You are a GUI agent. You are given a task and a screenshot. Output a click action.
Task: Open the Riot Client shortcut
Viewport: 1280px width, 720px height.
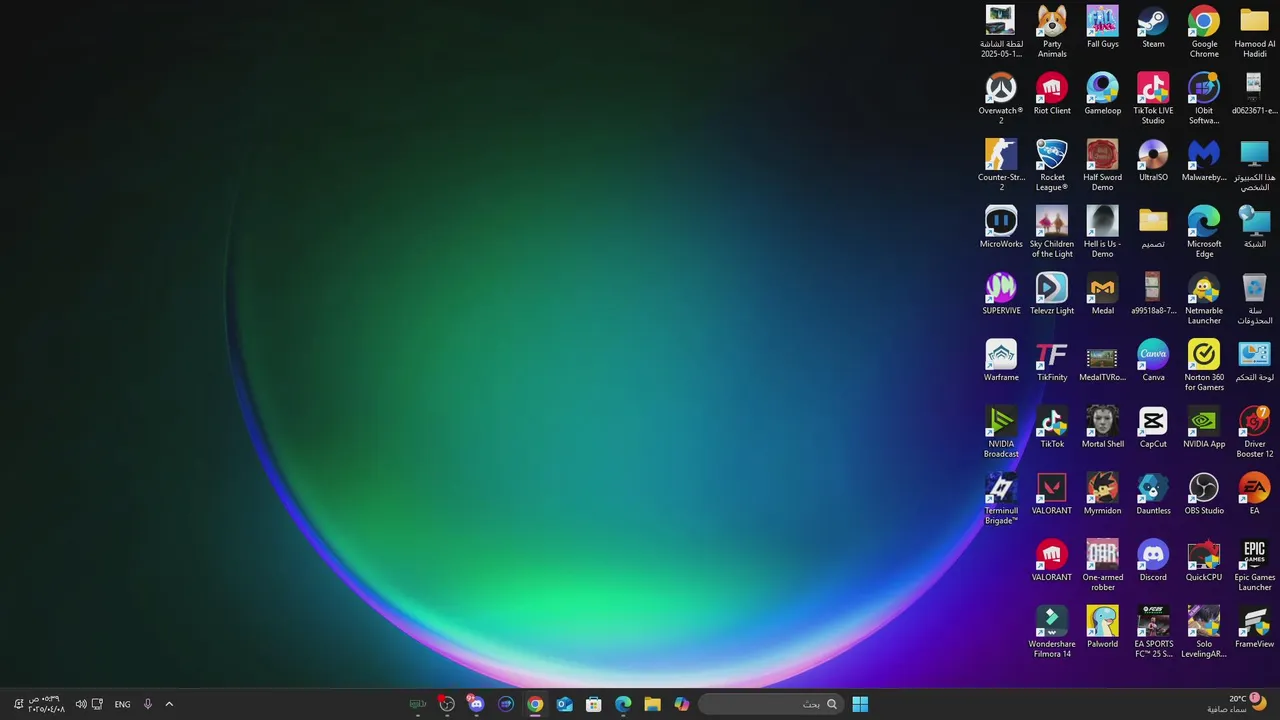click(1051, 94)
